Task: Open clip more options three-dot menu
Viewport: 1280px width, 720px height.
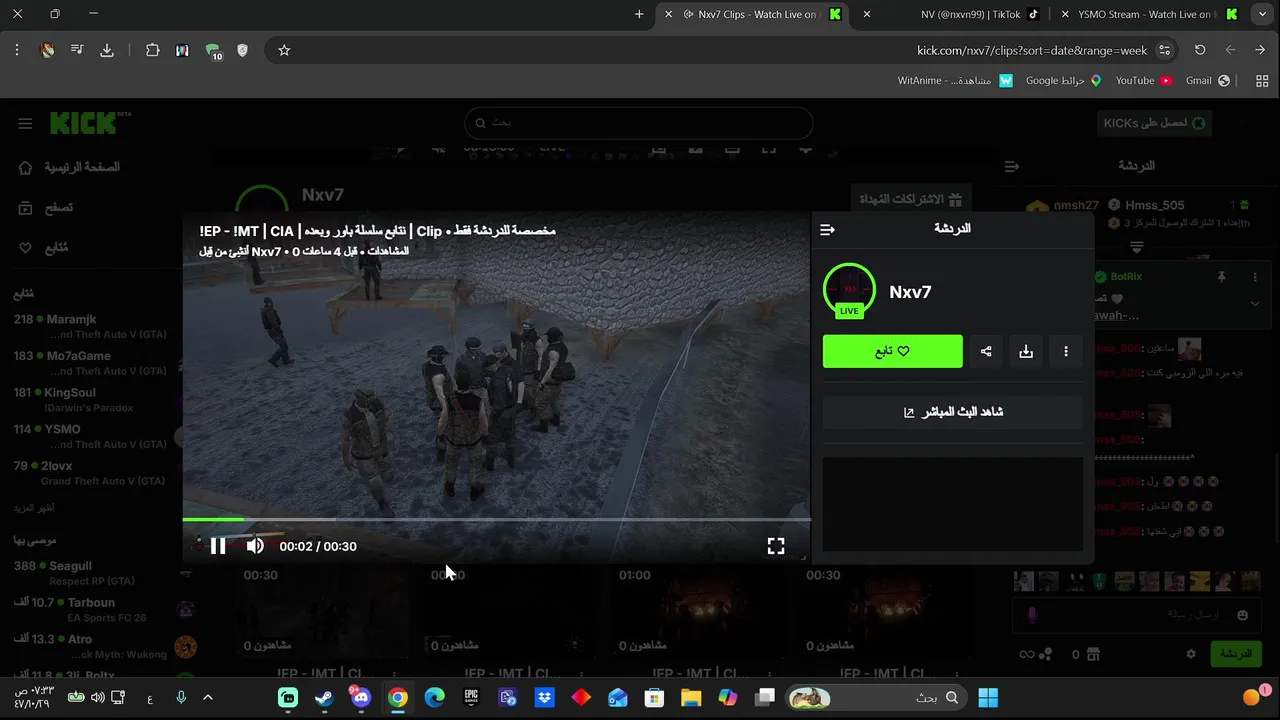Action: 1066,351
